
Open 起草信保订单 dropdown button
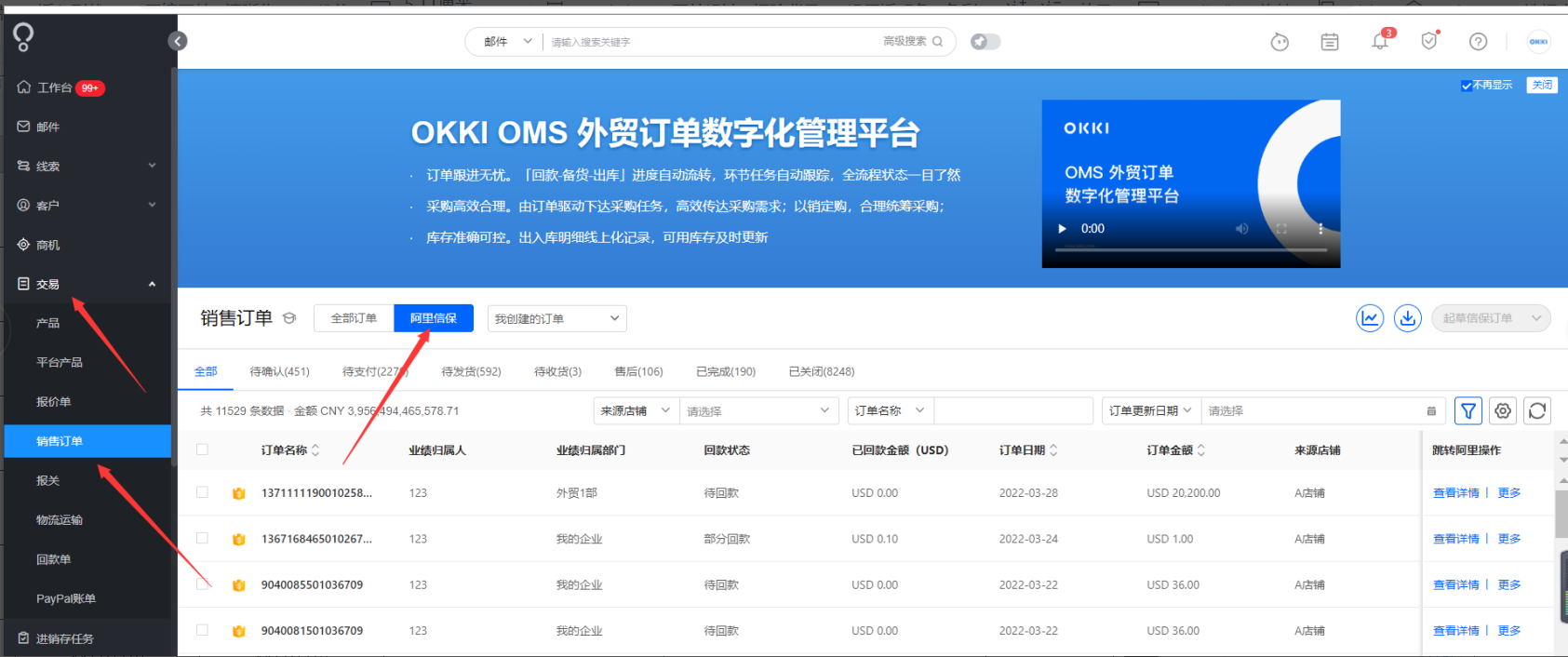click(1491, 318)
